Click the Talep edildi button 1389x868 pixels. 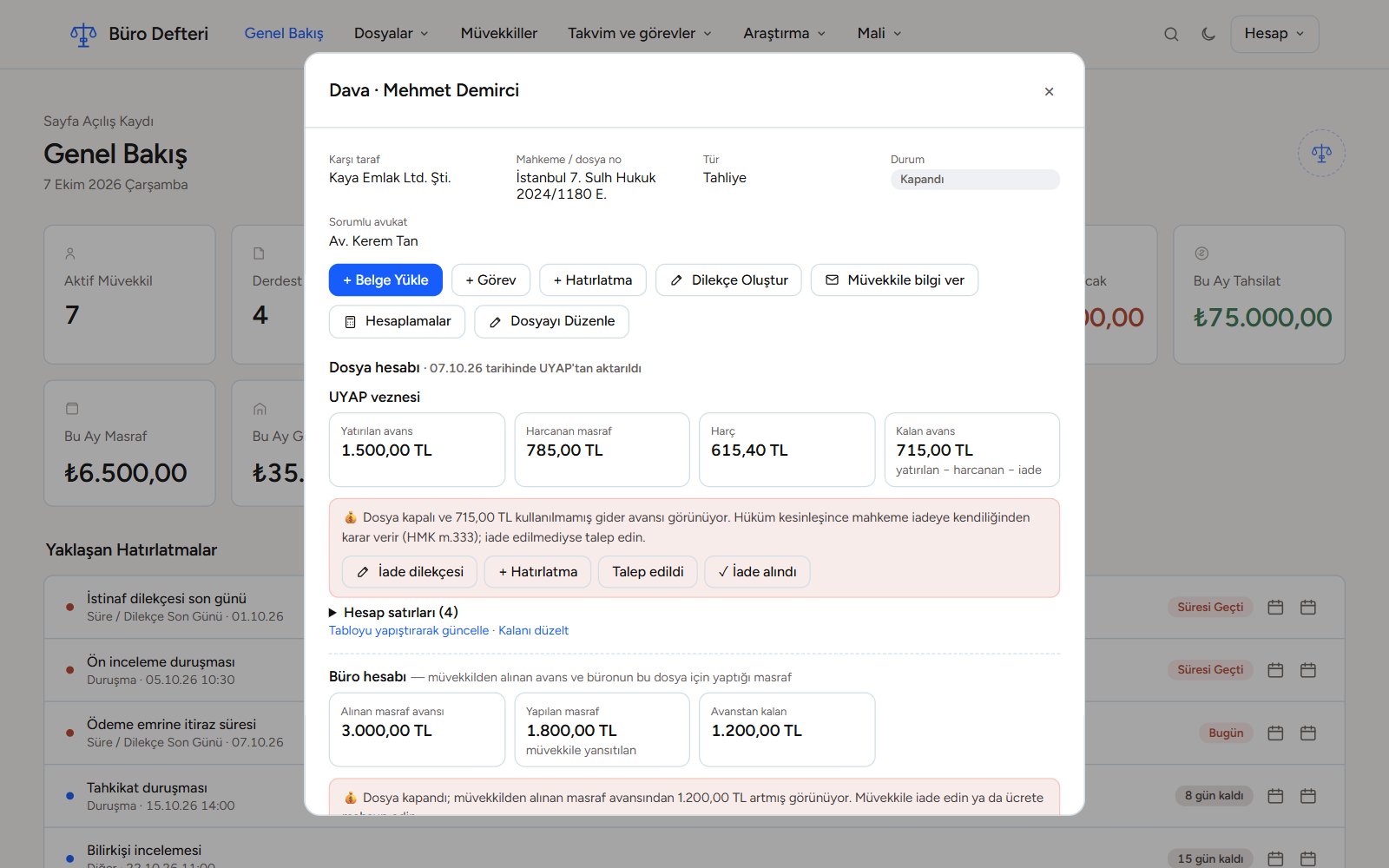648,571
